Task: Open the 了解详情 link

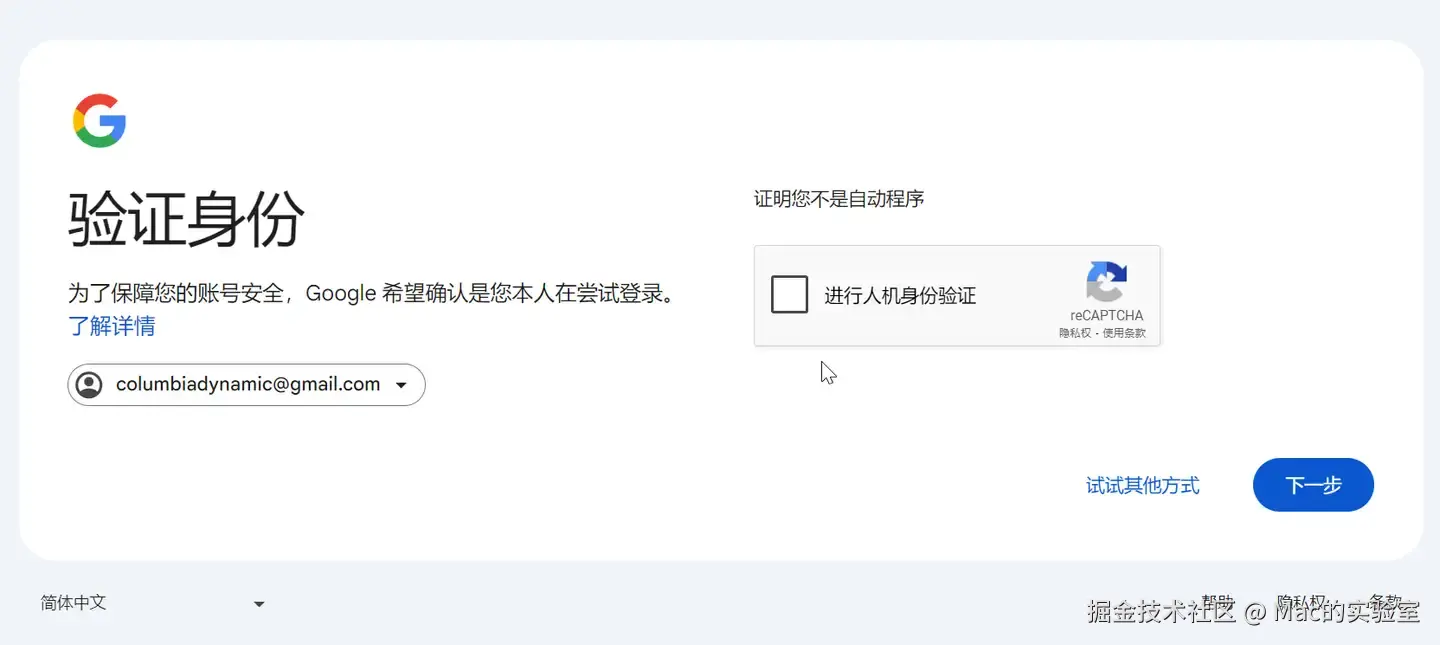Action: pos(111,326)
